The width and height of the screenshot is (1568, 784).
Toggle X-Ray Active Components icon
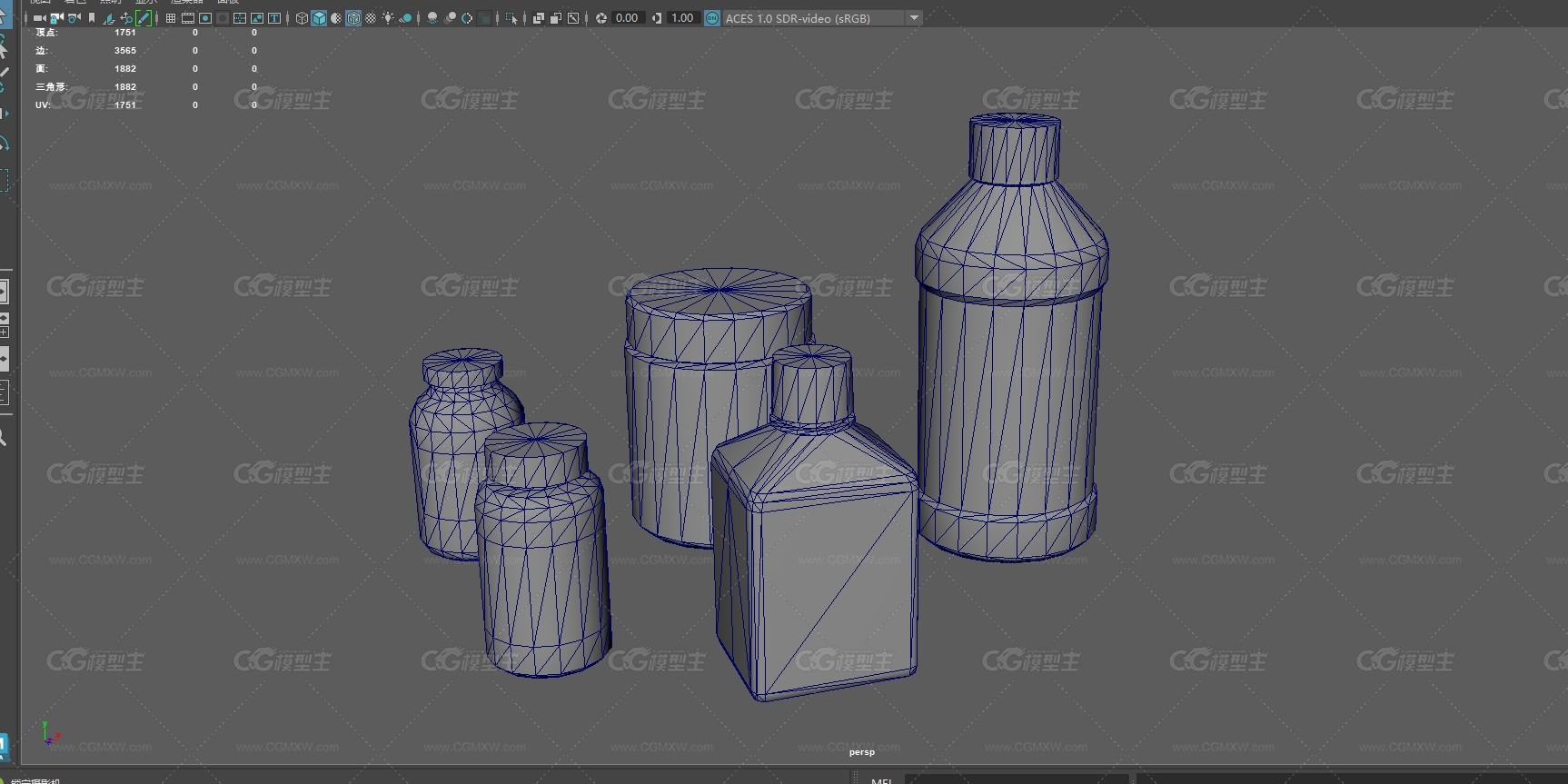click(x=555, y=18)
